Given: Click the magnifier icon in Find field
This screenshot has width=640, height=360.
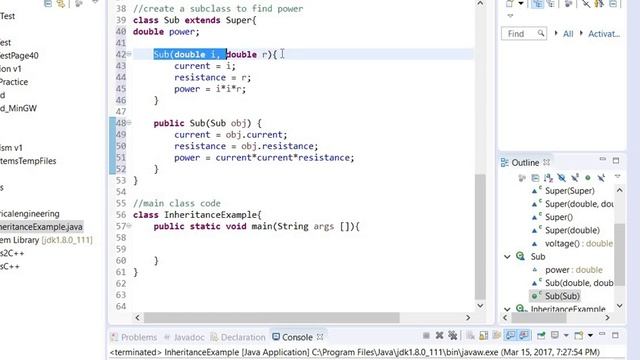Looking at the screenshot, I should 541,33.
